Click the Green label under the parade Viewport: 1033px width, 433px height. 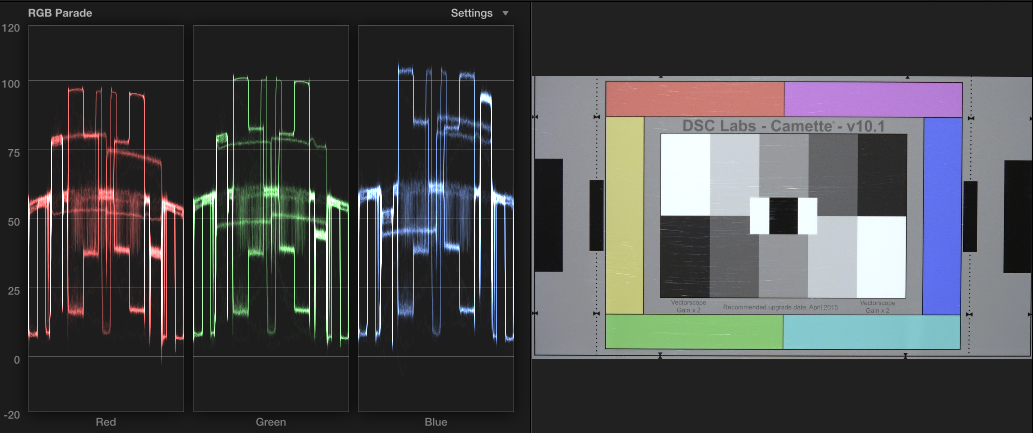271,422
